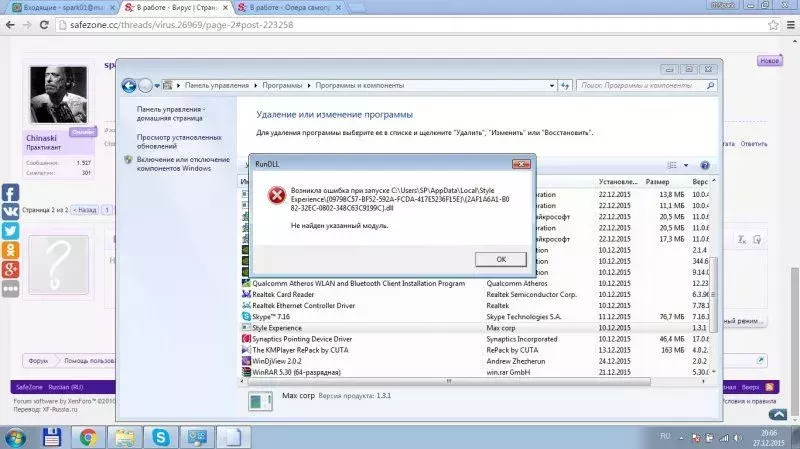Change view using the view icon in programs list
Viewport: 800px width, 449px height.
point(672,165)
